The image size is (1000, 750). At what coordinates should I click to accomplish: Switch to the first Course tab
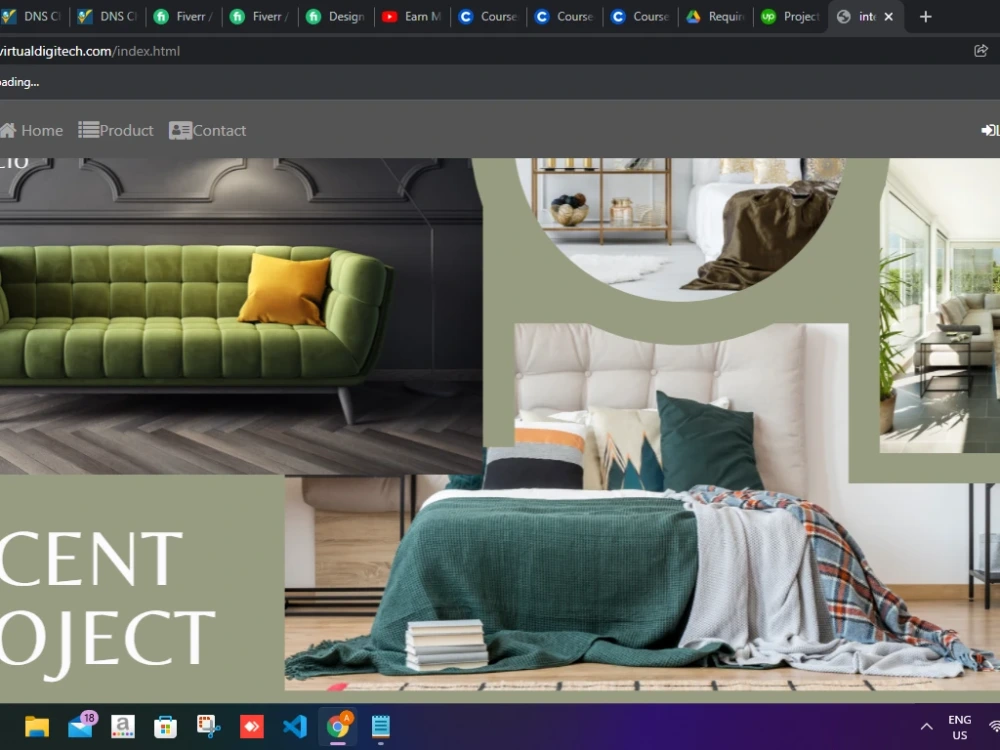489,17
